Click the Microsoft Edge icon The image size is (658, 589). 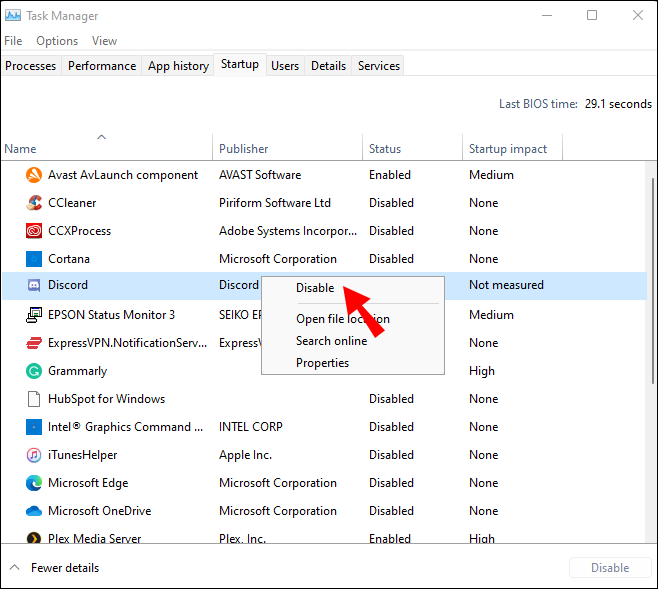pyautogui.click(x=31, y=483)
